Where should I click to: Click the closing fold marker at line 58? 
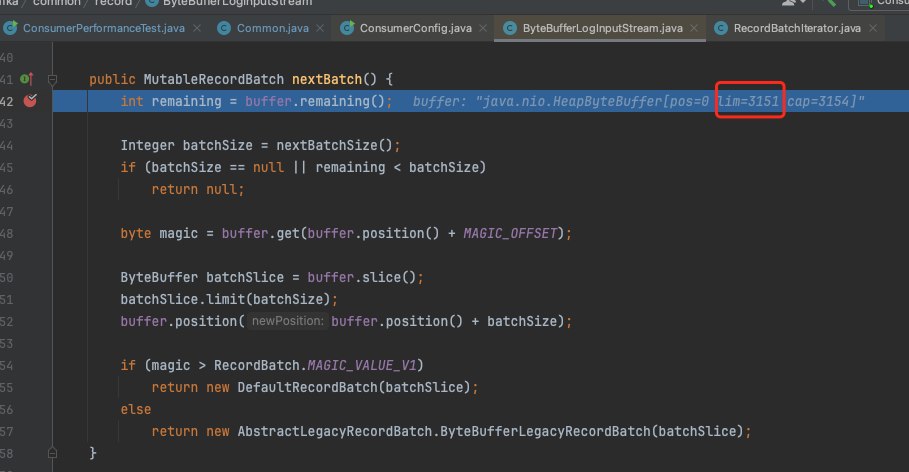pyautogui.click(x=52, y=453)
